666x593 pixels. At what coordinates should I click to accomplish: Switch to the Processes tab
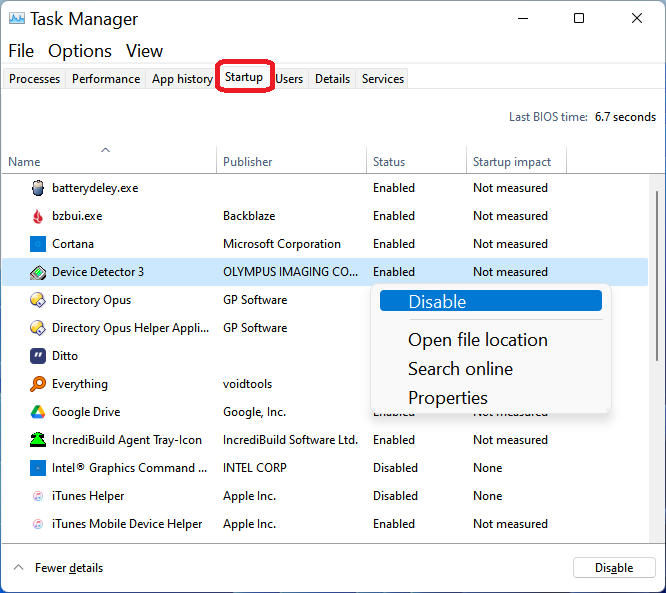tap(34, 79)
